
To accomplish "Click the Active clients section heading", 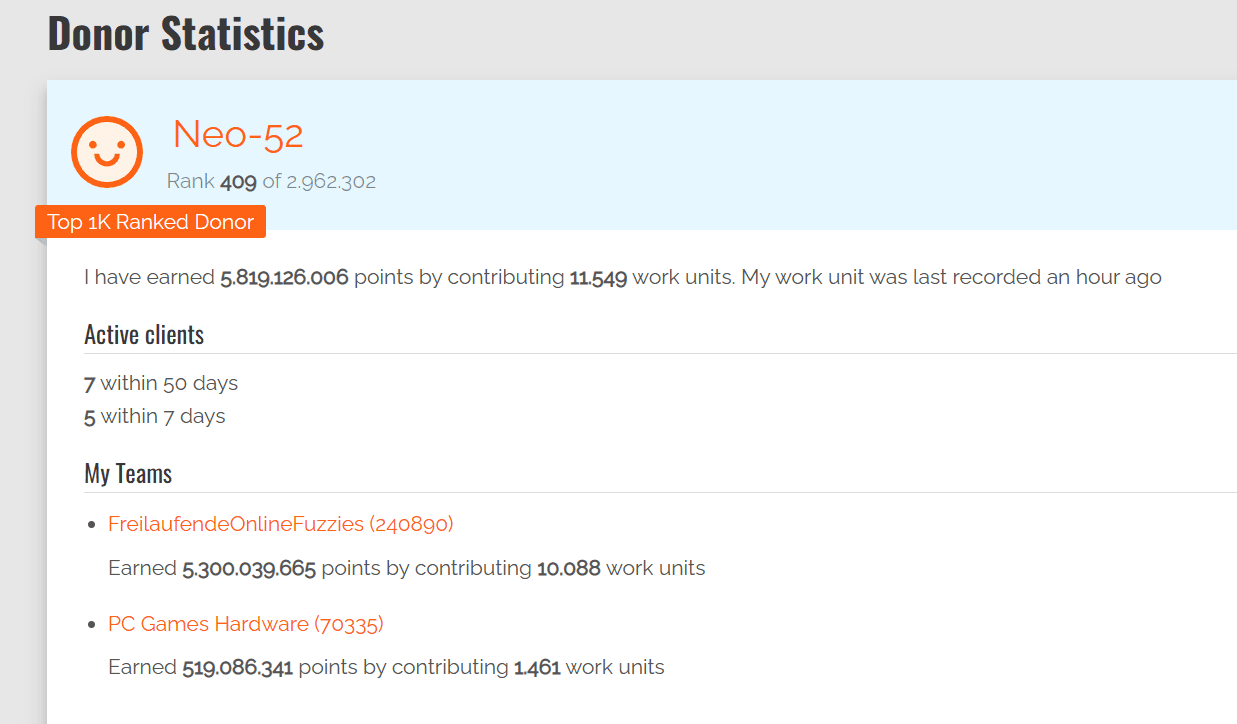I will tap(144, 335).
